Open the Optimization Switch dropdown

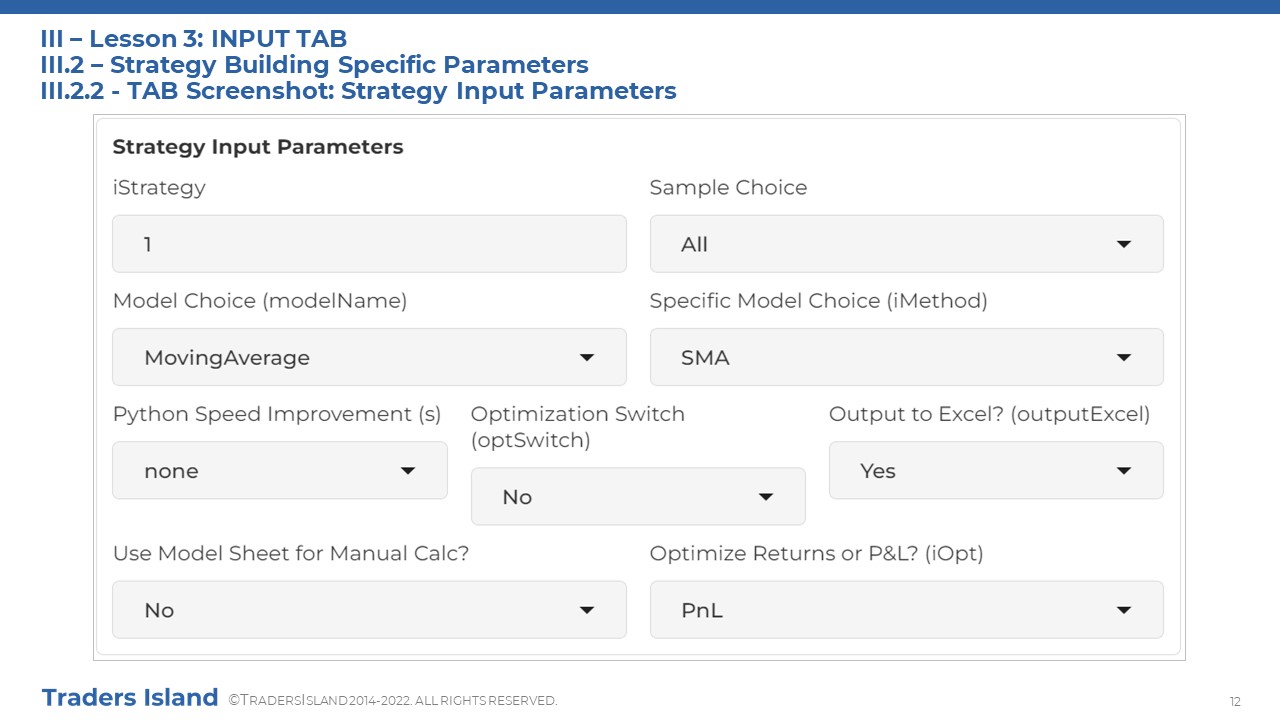tap(638, 496)
